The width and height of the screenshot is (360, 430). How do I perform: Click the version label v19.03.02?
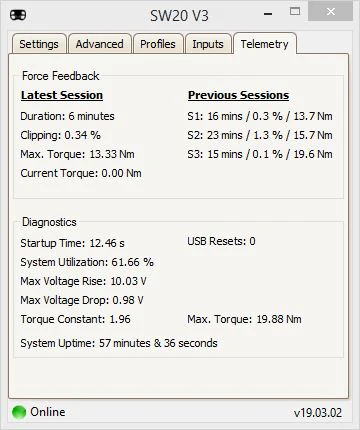click(x=318, y=413)
